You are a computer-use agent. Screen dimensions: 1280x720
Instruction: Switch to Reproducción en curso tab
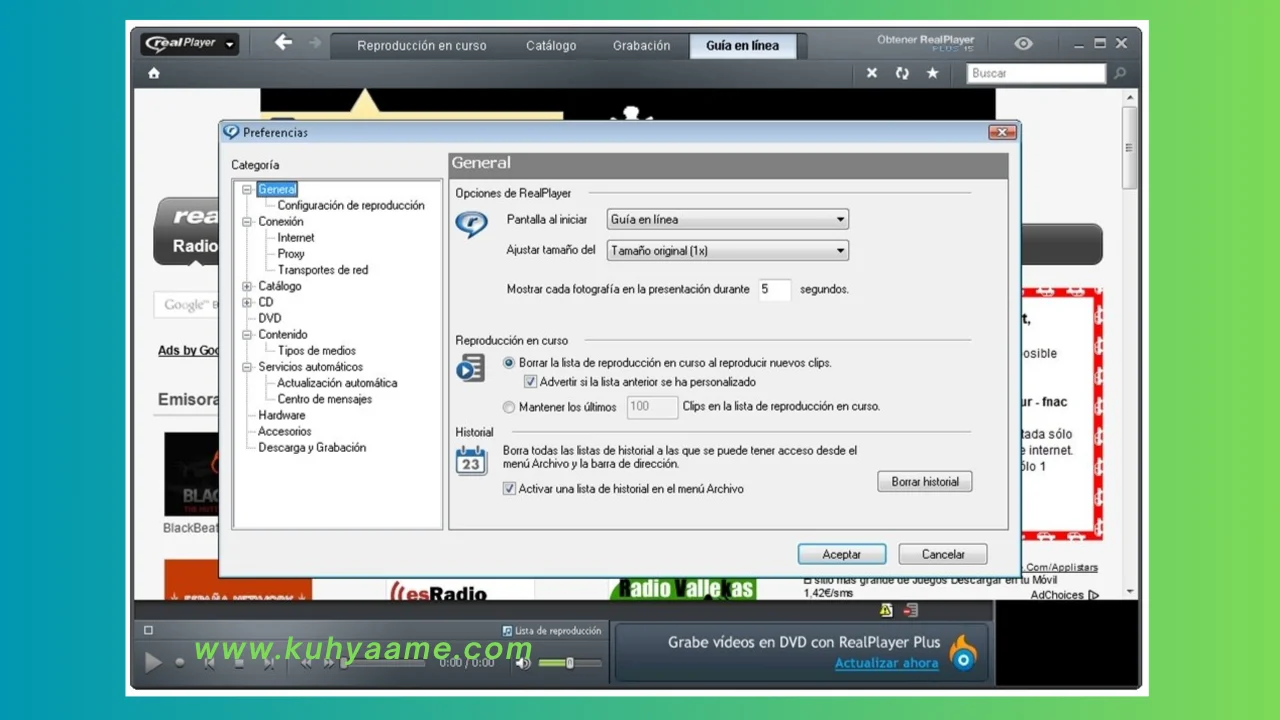coord(422,46)
